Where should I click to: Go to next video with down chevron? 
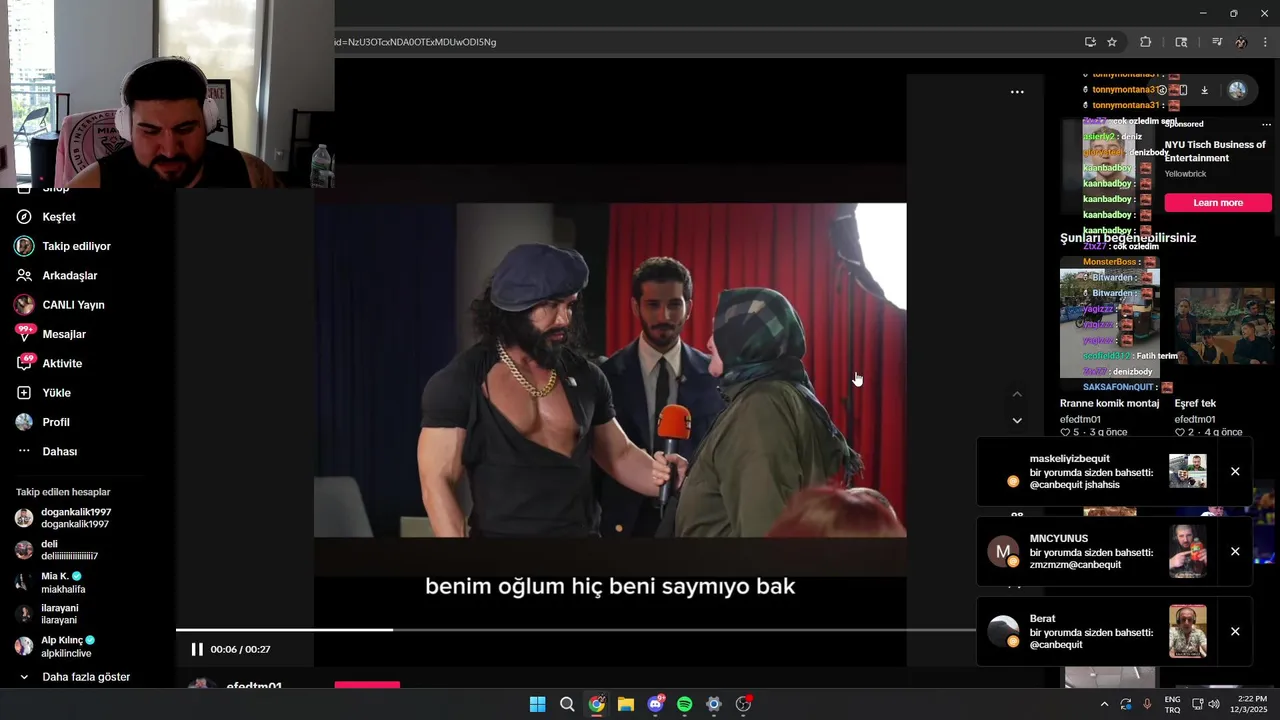pos(1017,420)
